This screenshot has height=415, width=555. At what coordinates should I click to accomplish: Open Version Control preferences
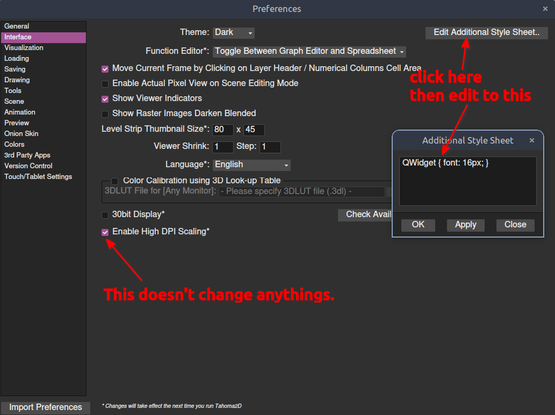coord(43,166)
